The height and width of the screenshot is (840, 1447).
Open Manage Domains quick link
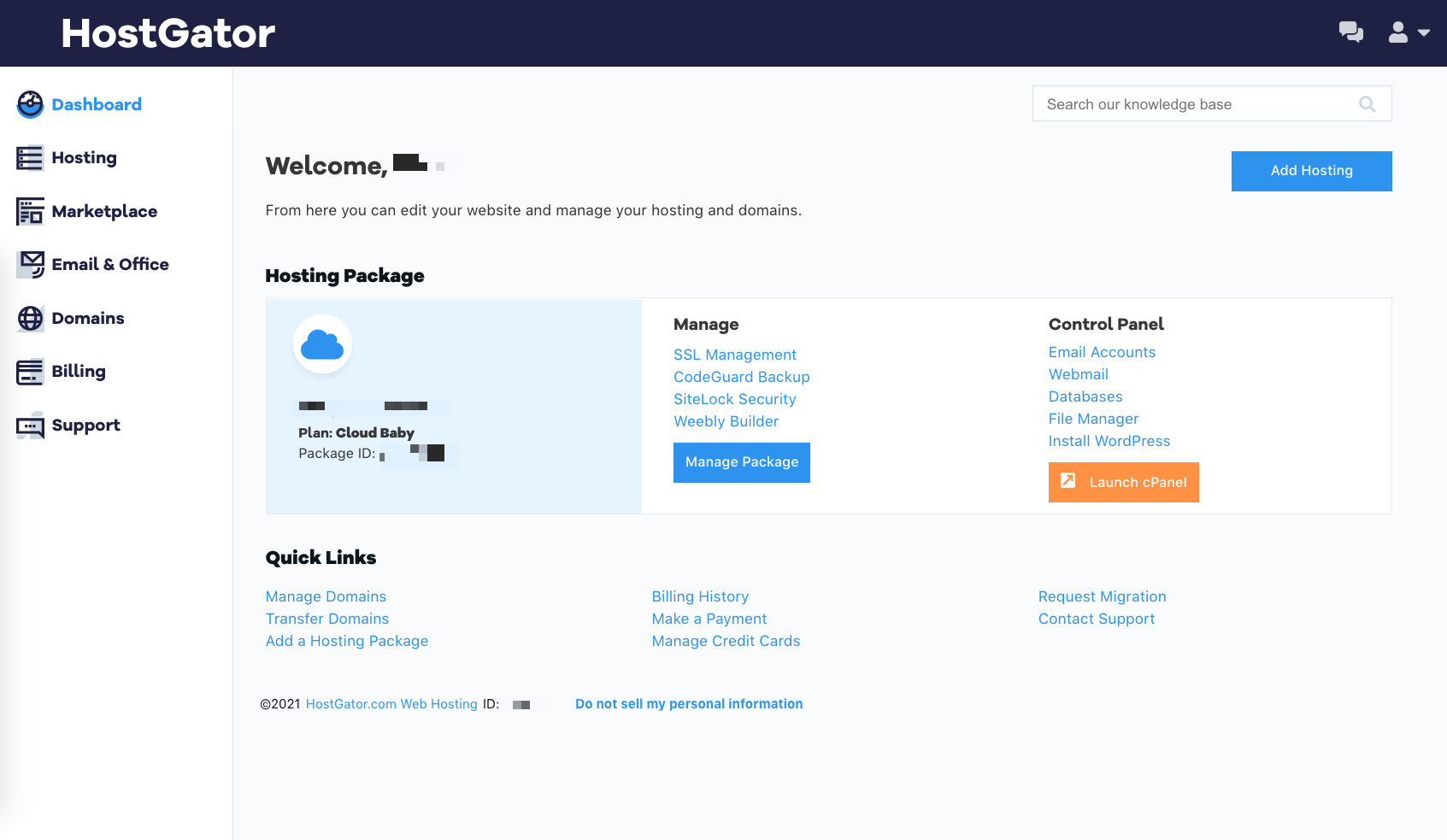click(326, 596)
